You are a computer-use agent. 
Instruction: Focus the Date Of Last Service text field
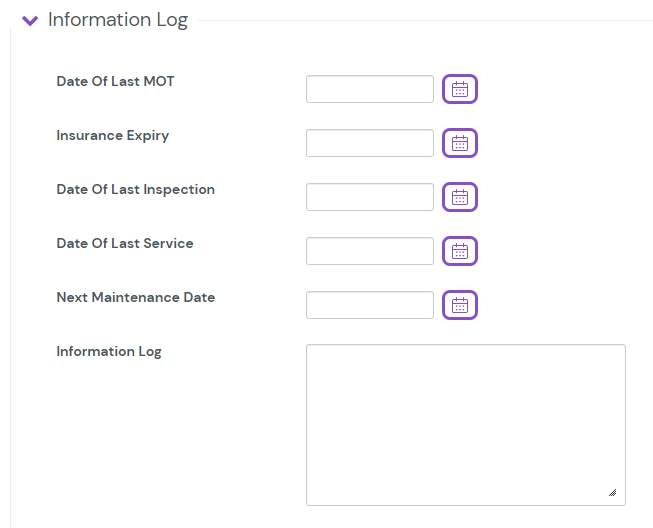[370, 251]
